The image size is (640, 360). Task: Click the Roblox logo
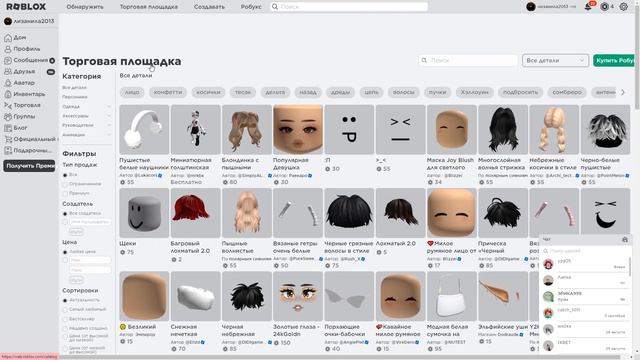coord(26,7)
